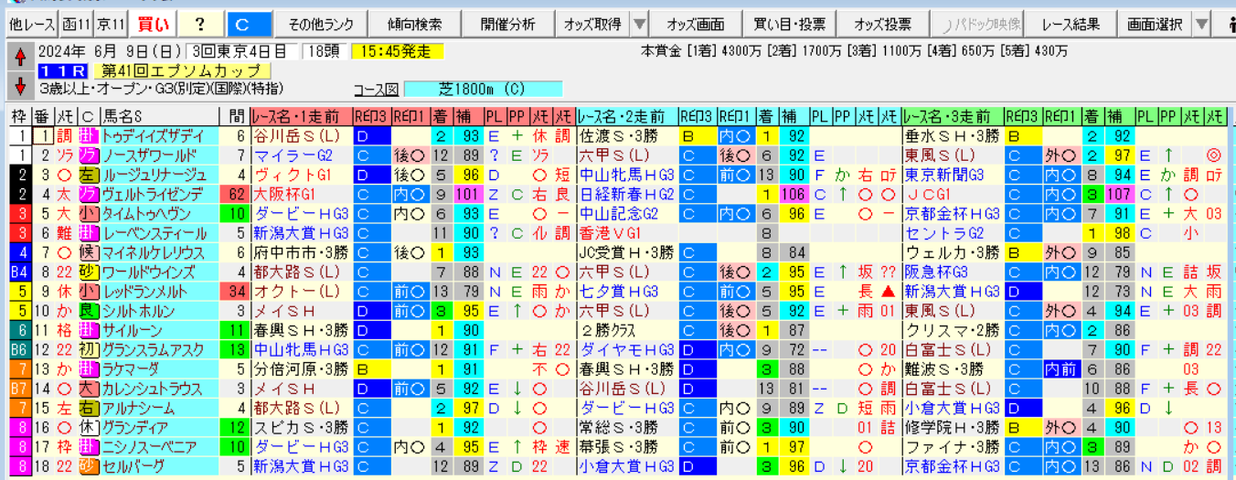Image resolution: width=1236 pixels, height=480 pixels.
Task: Click the 第41回エプソムカップ race title
Action: [182, 71]
